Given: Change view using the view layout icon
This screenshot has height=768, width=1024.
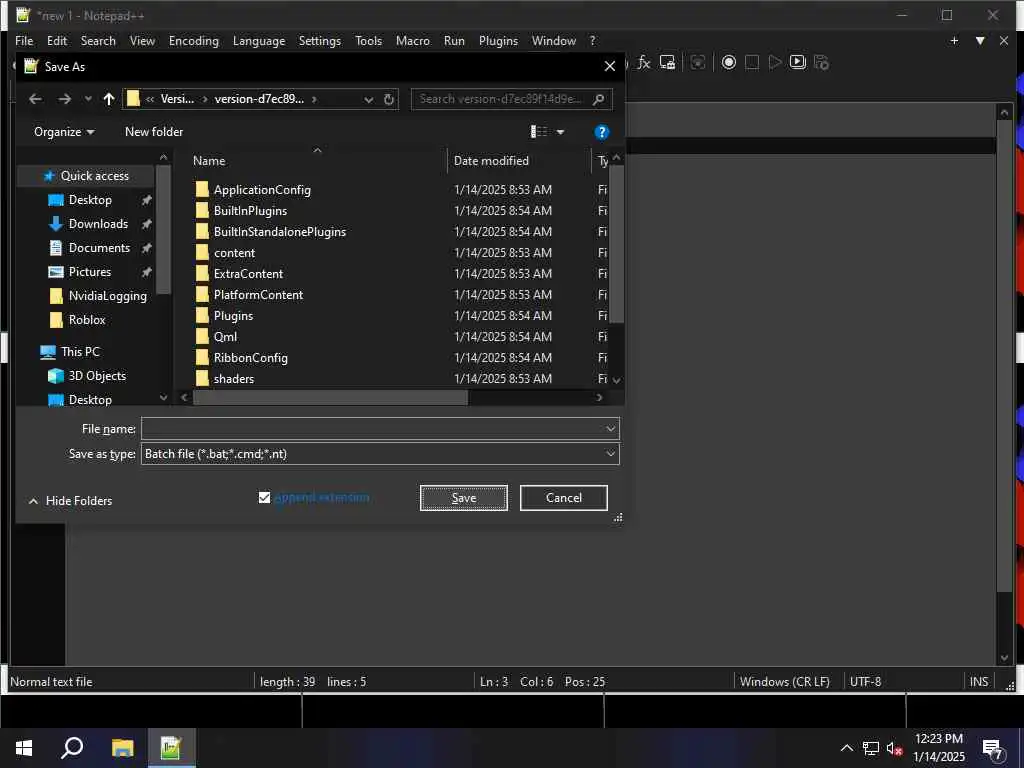Looking at the screenshot, I should click(539, 132).
